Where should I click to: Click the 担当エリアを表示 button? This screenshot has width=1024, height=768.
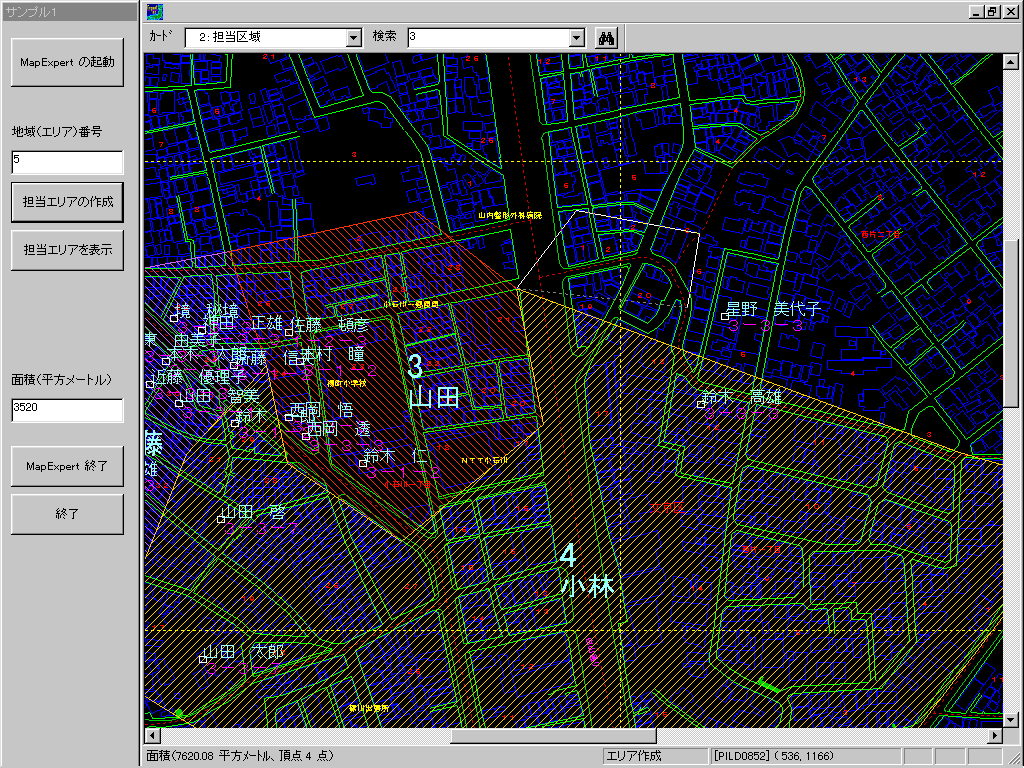pyautogui.click(x=67, y=249)
